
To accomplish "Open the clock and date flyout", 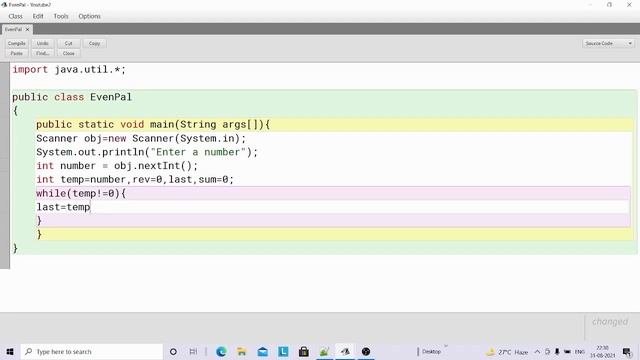I will pyautogui.click(x=602, y=352).
